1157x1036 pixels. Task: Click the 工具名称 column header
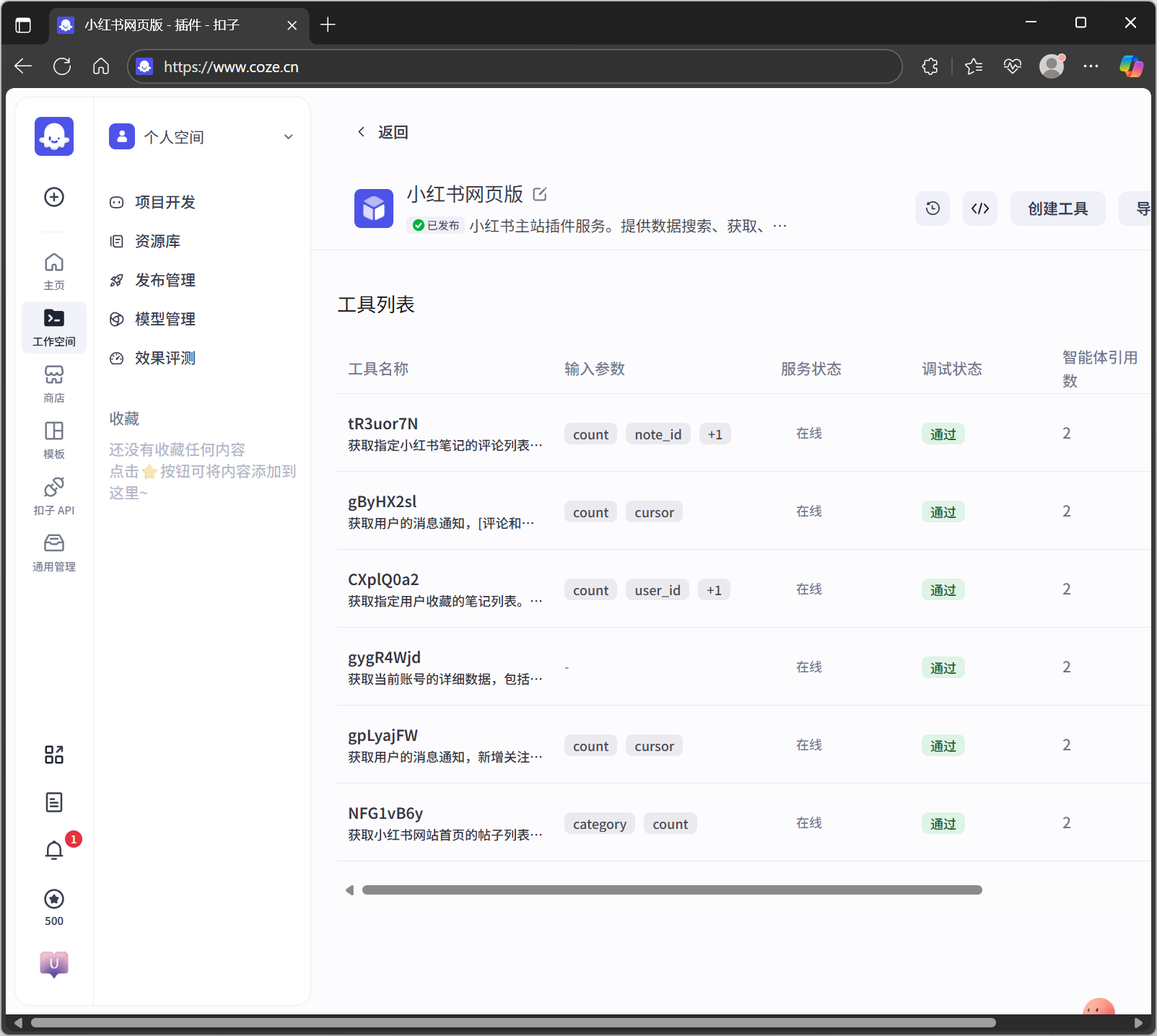click(x=378, y=369)
